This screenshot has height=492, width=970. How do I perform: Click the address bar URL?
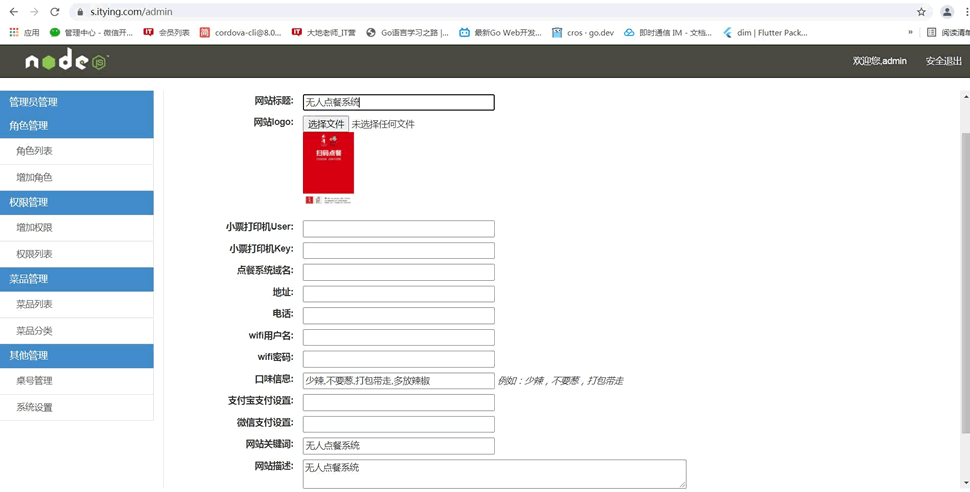(x=131, y=12)
